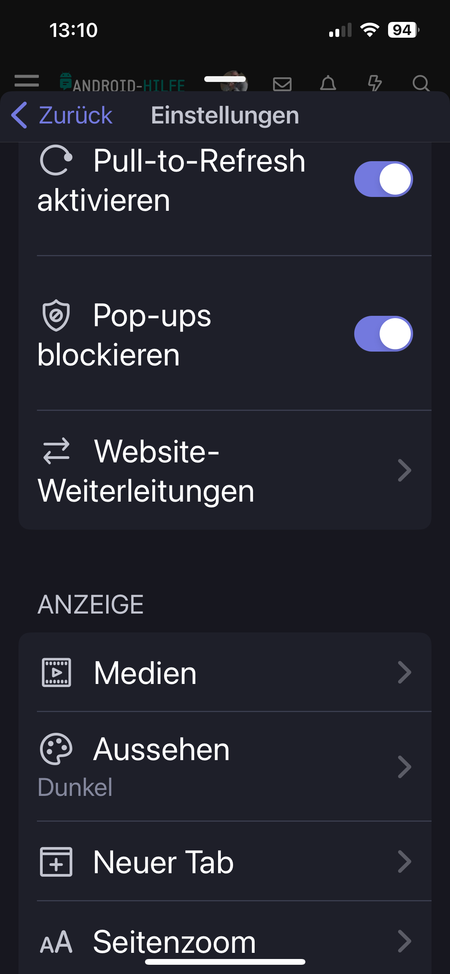Tap the Neuer Tab plus-window icon
The width and height of the screenshot is (450, 974).
click(x=56, y=862)
